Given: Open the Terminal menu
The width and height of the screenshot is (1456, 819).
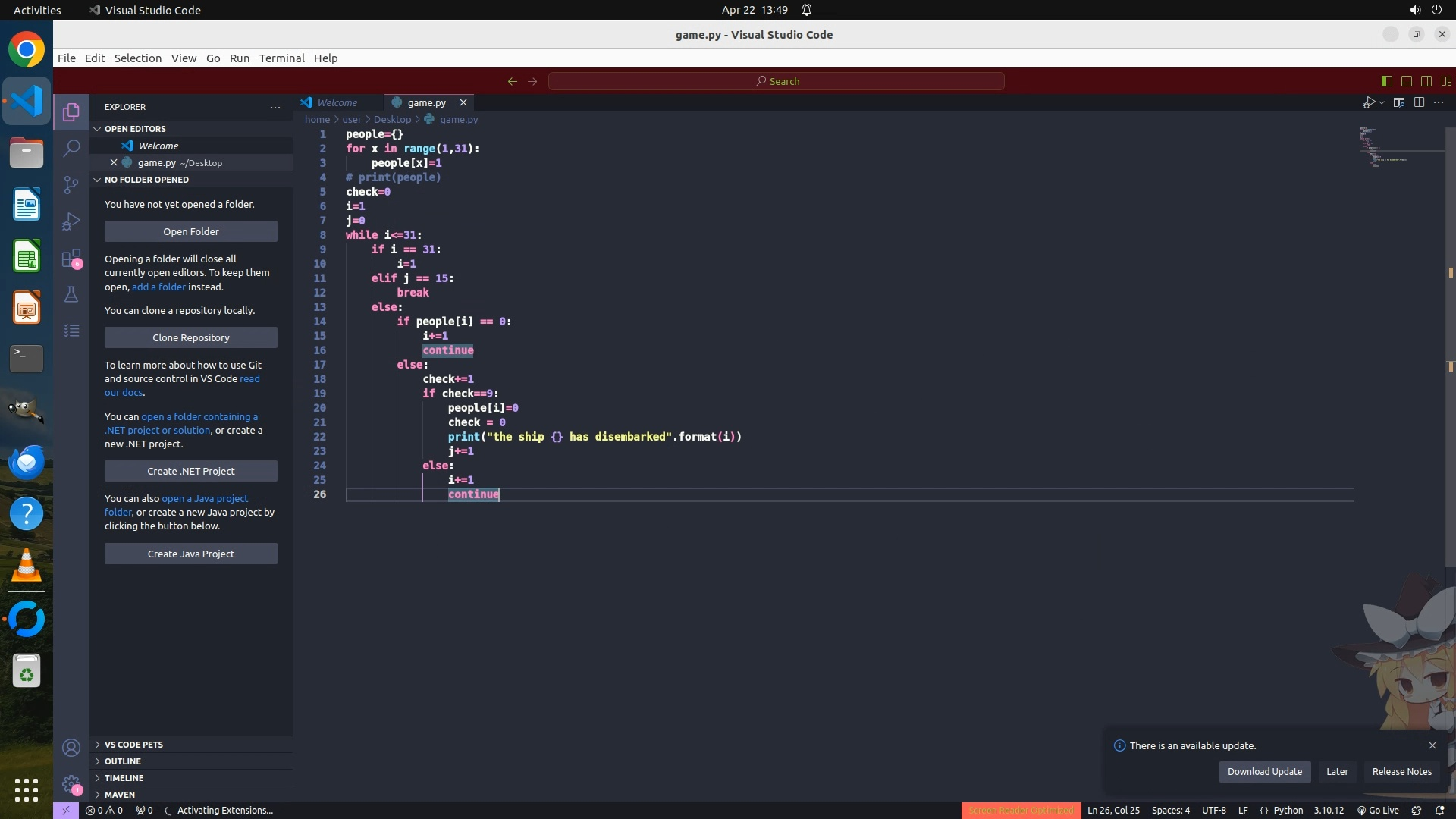Looking at the screenshot, I should pos(281,58).
